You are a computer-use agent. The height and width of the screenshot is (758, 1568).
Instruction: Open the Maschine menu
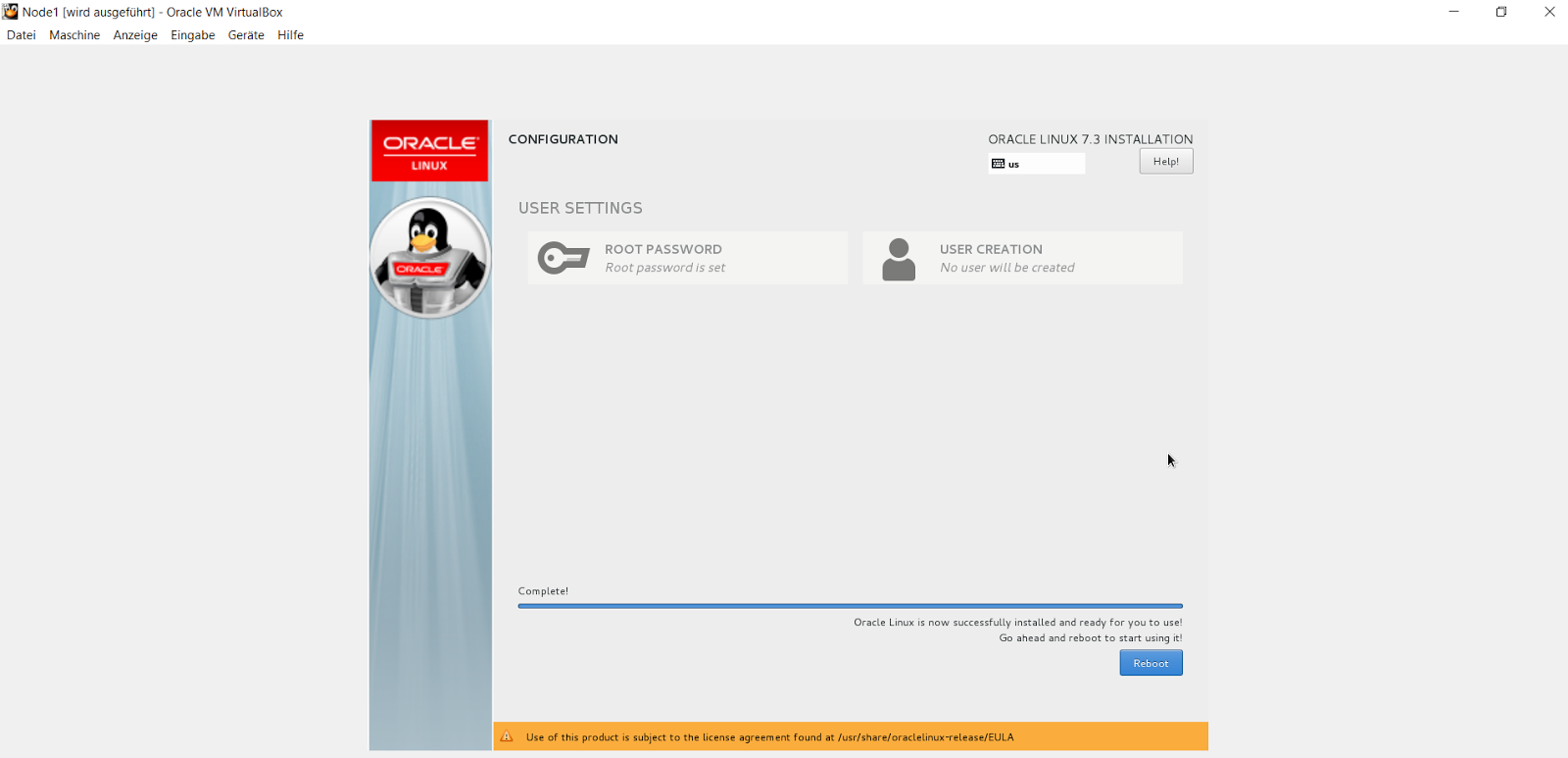tap(74, 35)
